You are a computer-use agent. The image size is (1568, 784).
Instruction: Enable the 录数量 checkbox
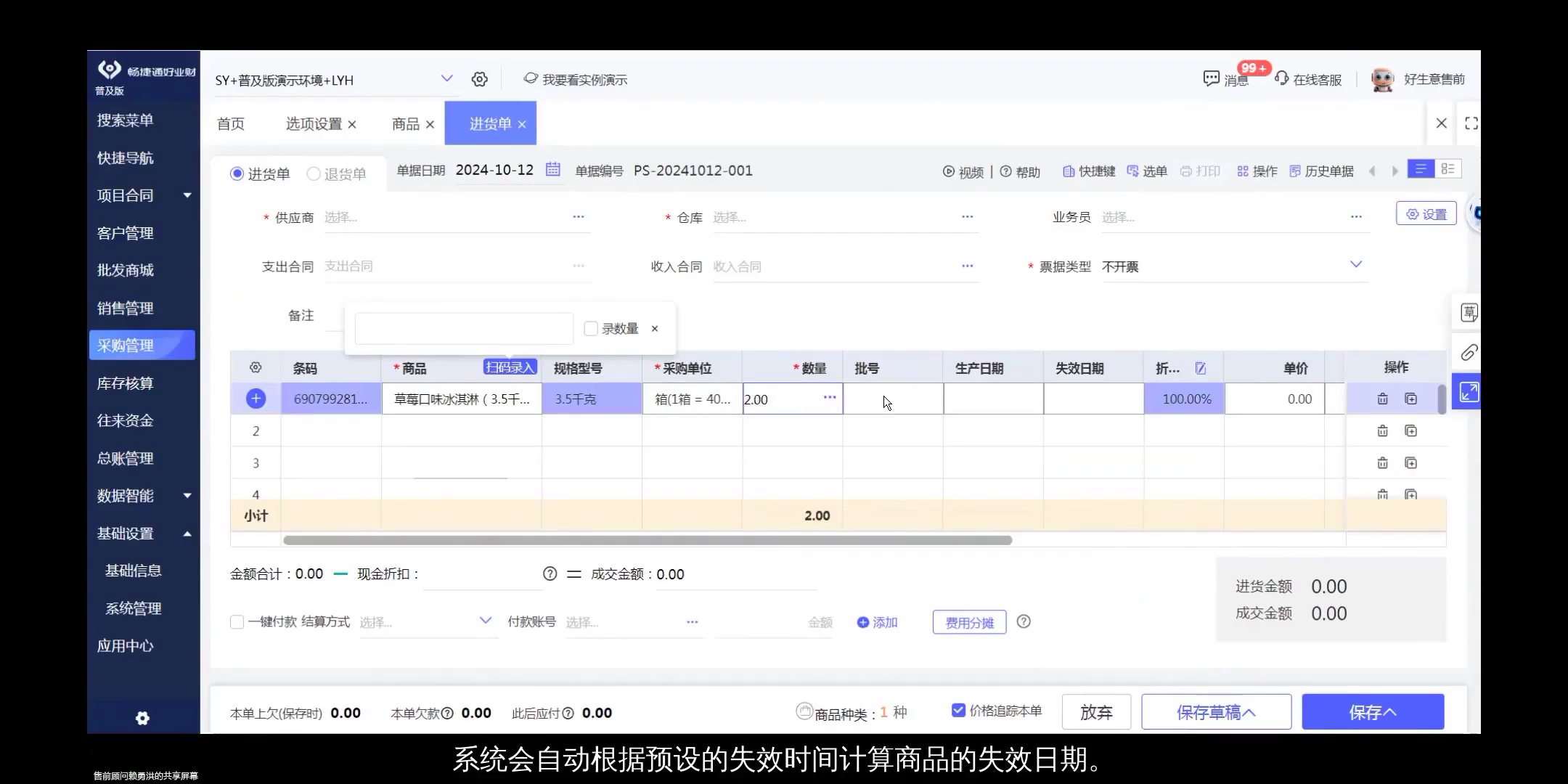coord(591,328)
